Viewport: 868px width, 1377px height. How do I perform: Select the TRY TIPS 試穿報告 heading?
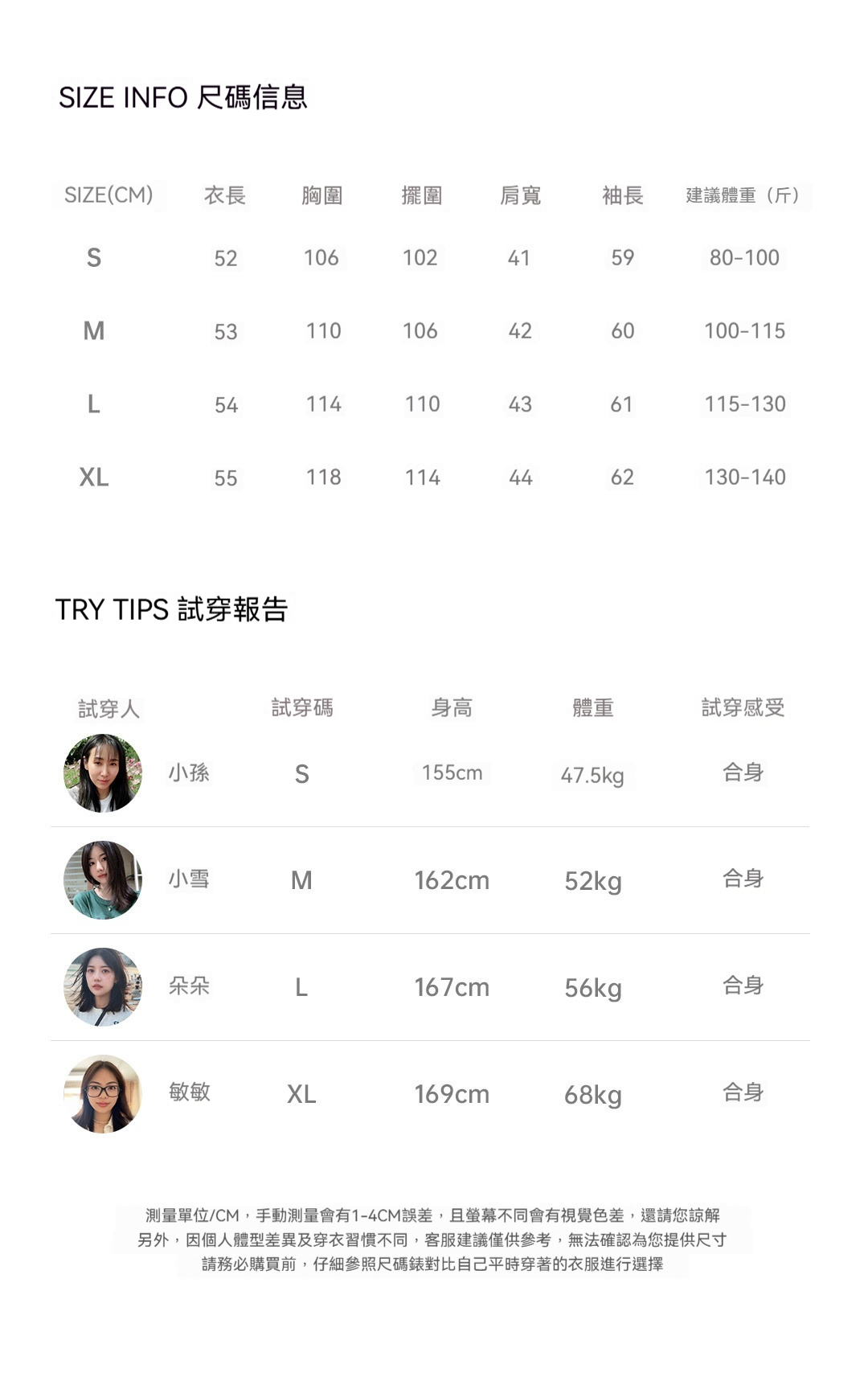click(171, 609)
